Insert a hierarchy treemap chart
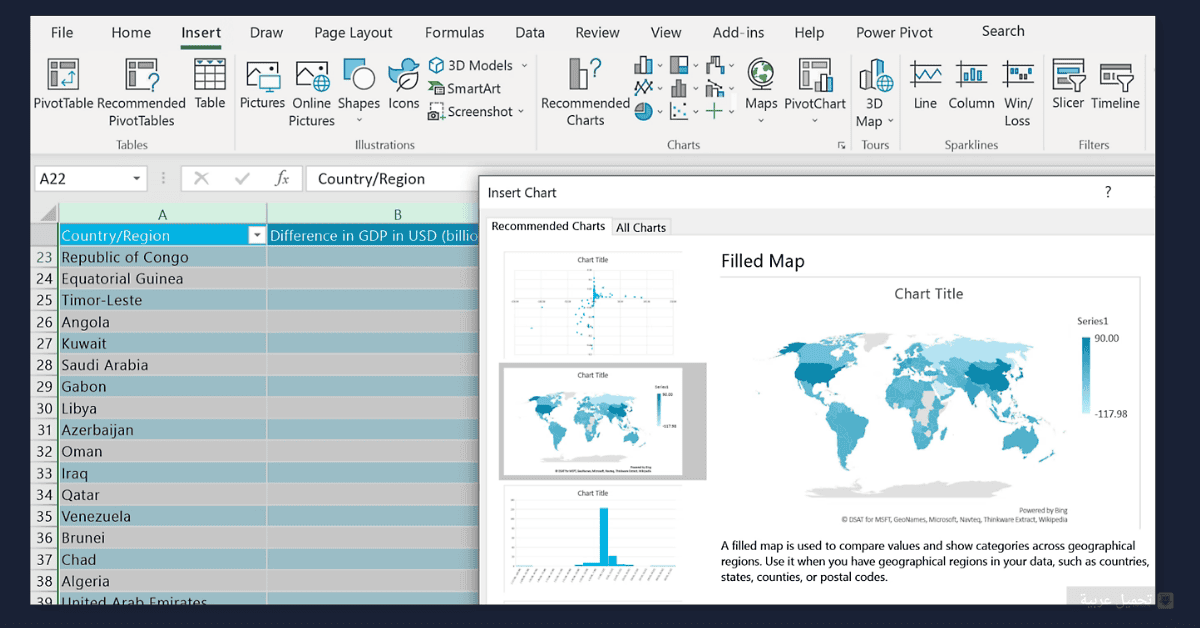This screenshot has width=1200, height=628. [679, 65]
